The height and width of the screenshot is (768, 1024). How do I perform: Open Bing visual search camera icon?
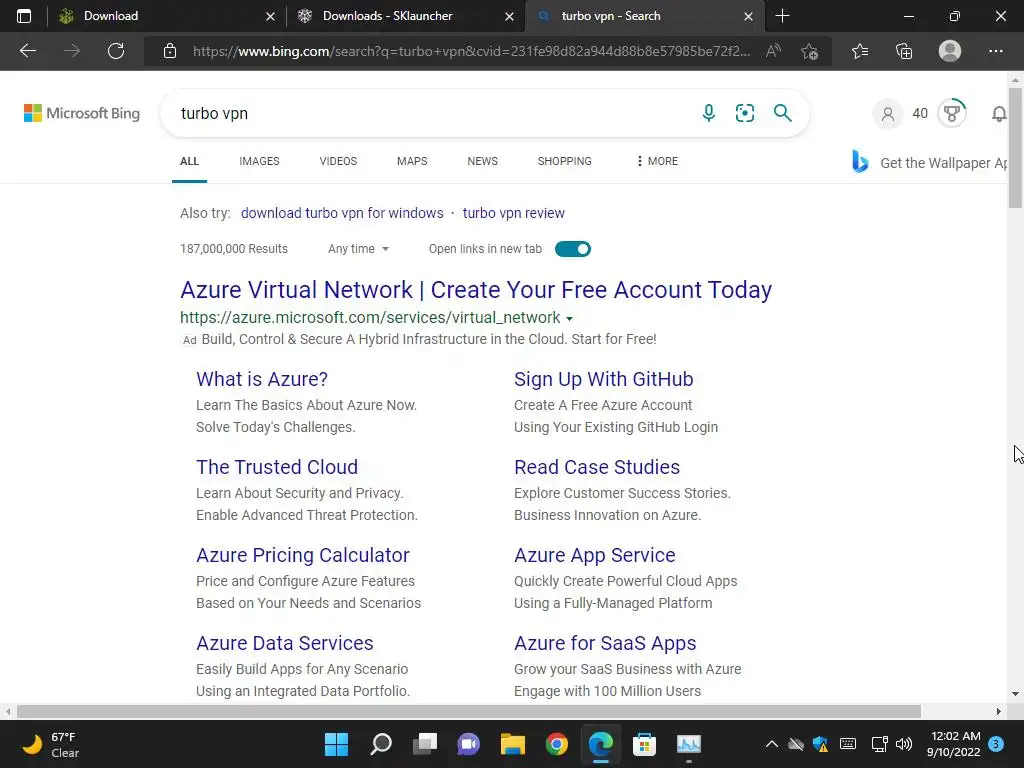click(x=744, y=113)
